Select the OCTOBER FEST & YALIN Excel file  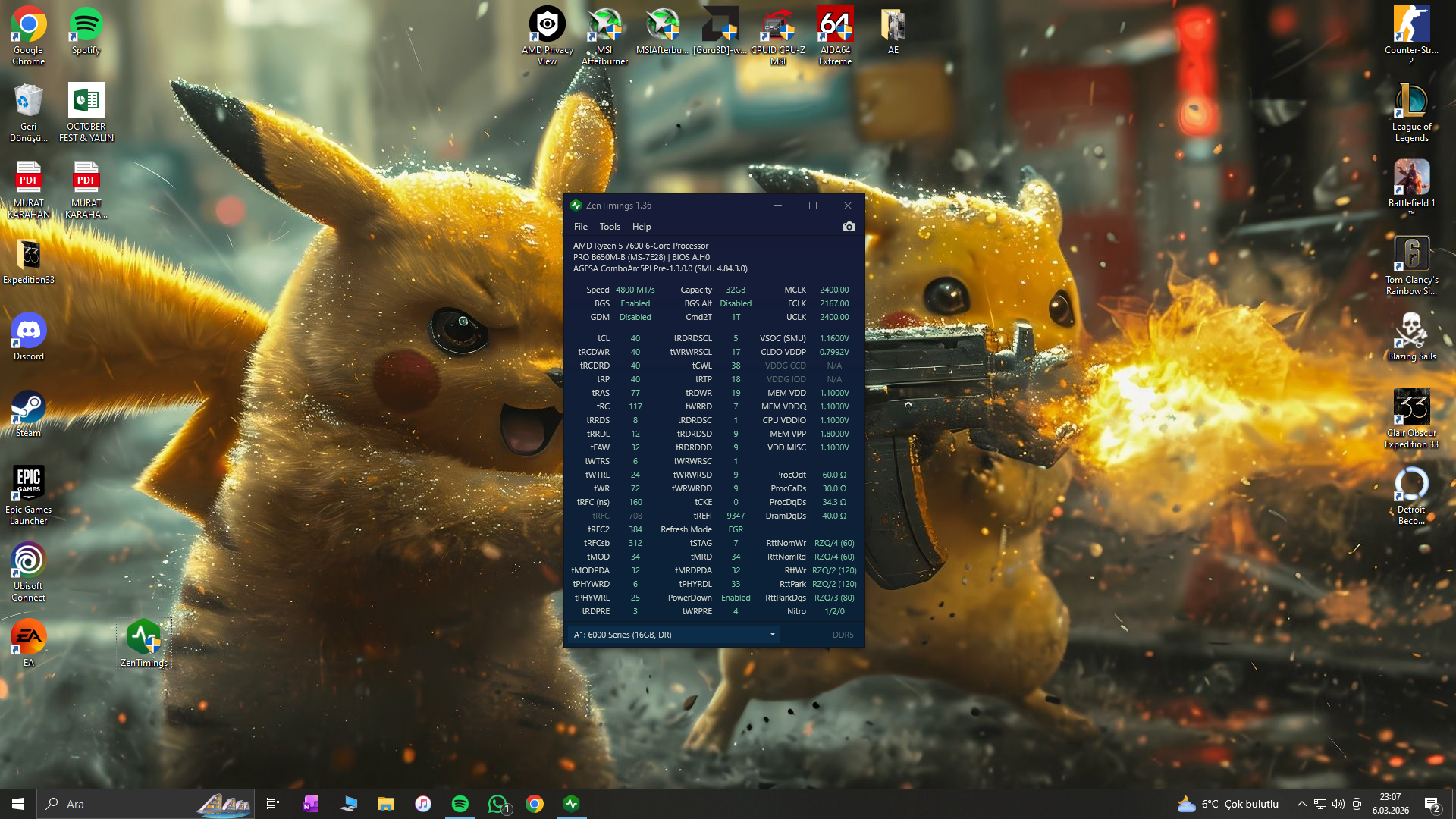point(86,112)
